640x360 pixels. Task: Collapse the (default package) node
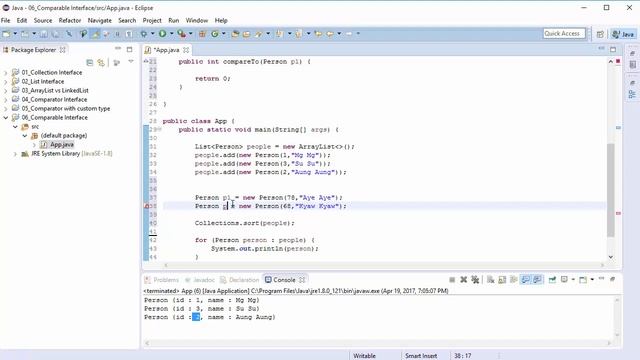point(25,136)
